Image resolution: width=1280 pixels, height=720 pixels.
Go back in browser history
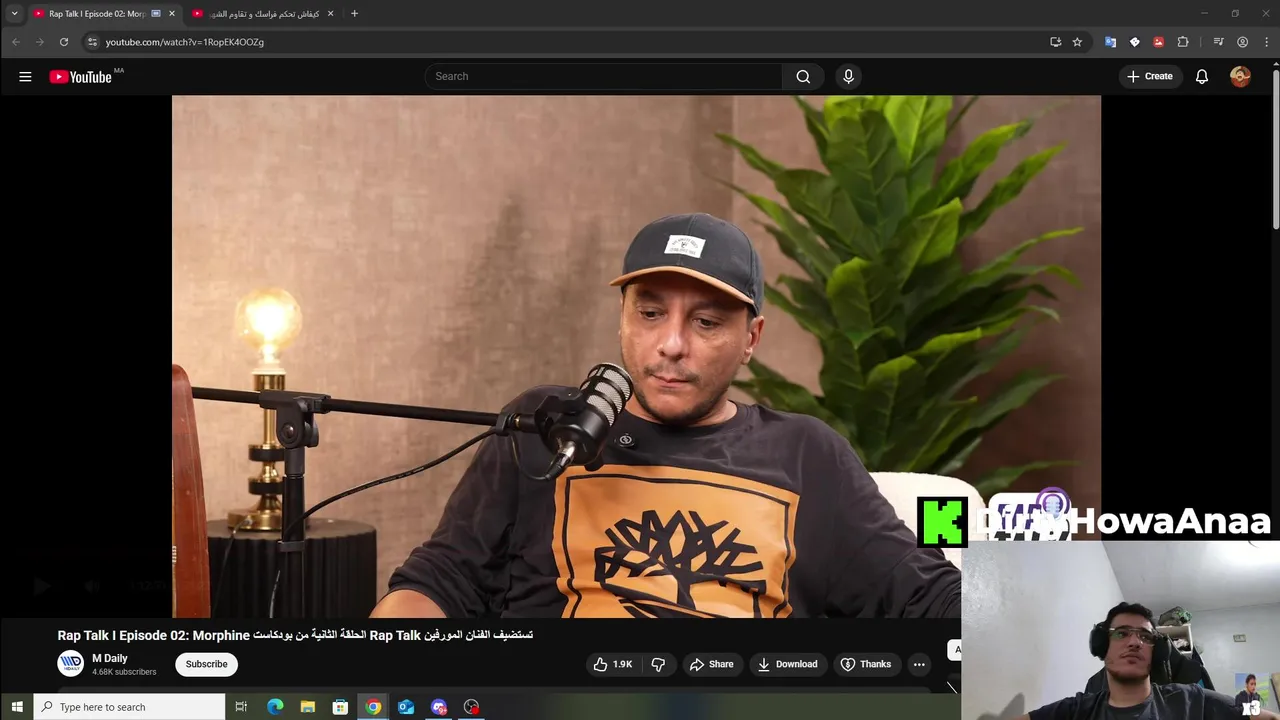click(x=16, y=42)
